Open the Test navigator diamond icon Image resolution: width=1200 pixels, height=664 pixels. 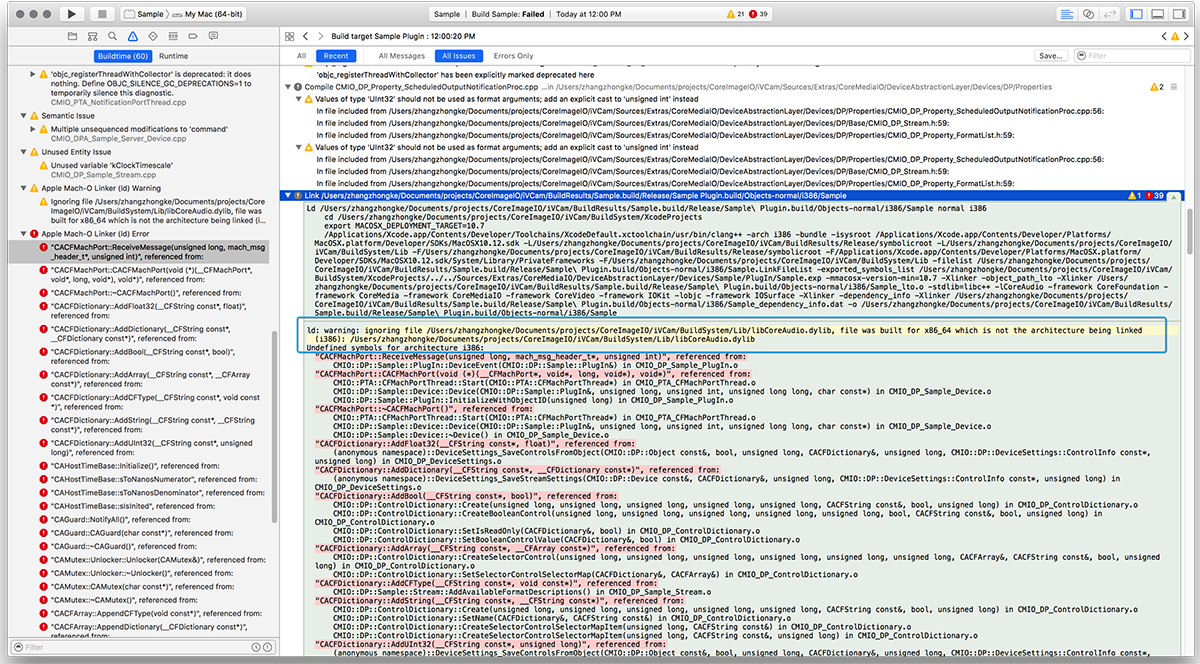(152, 35)
